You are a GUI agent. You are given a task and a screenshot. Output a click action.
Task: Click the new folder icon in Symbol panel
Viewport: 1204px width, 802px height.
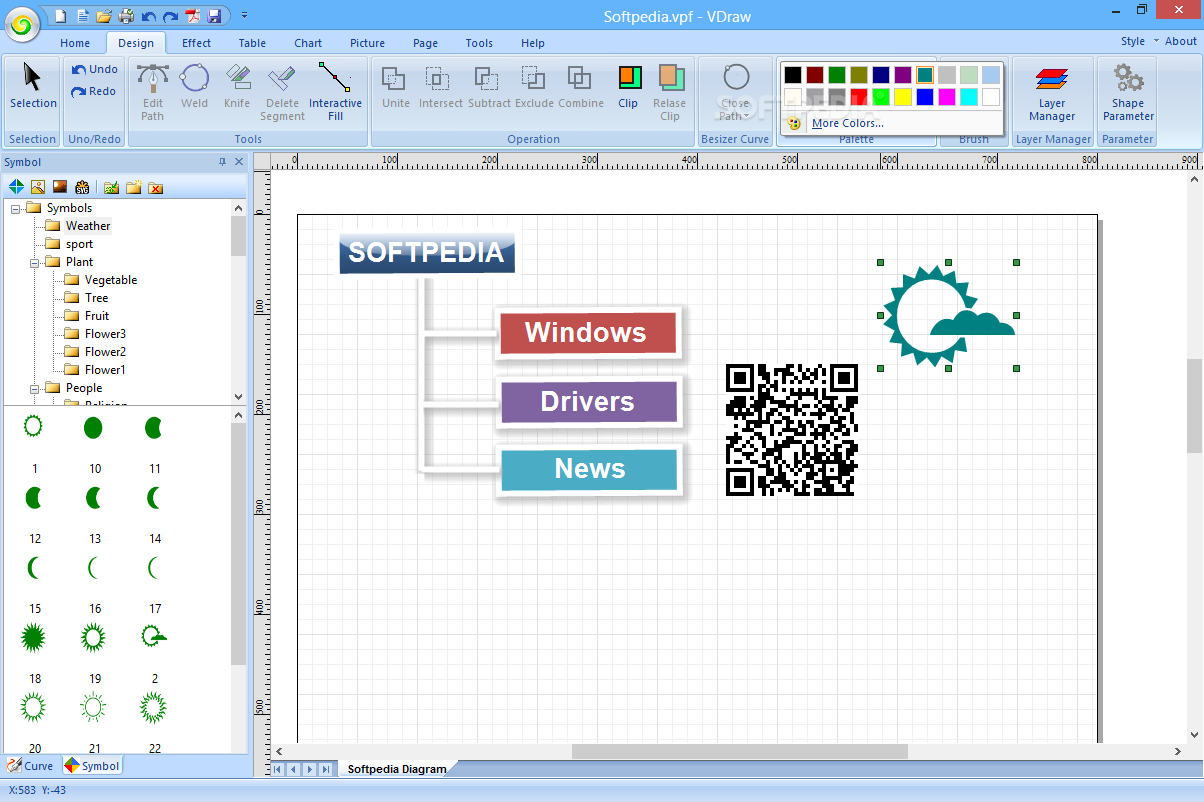click(132, 187)
